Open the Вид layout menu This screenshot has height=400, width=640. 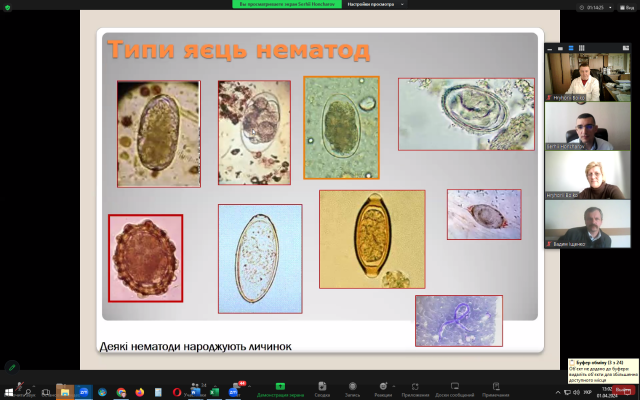click(627, 8)
